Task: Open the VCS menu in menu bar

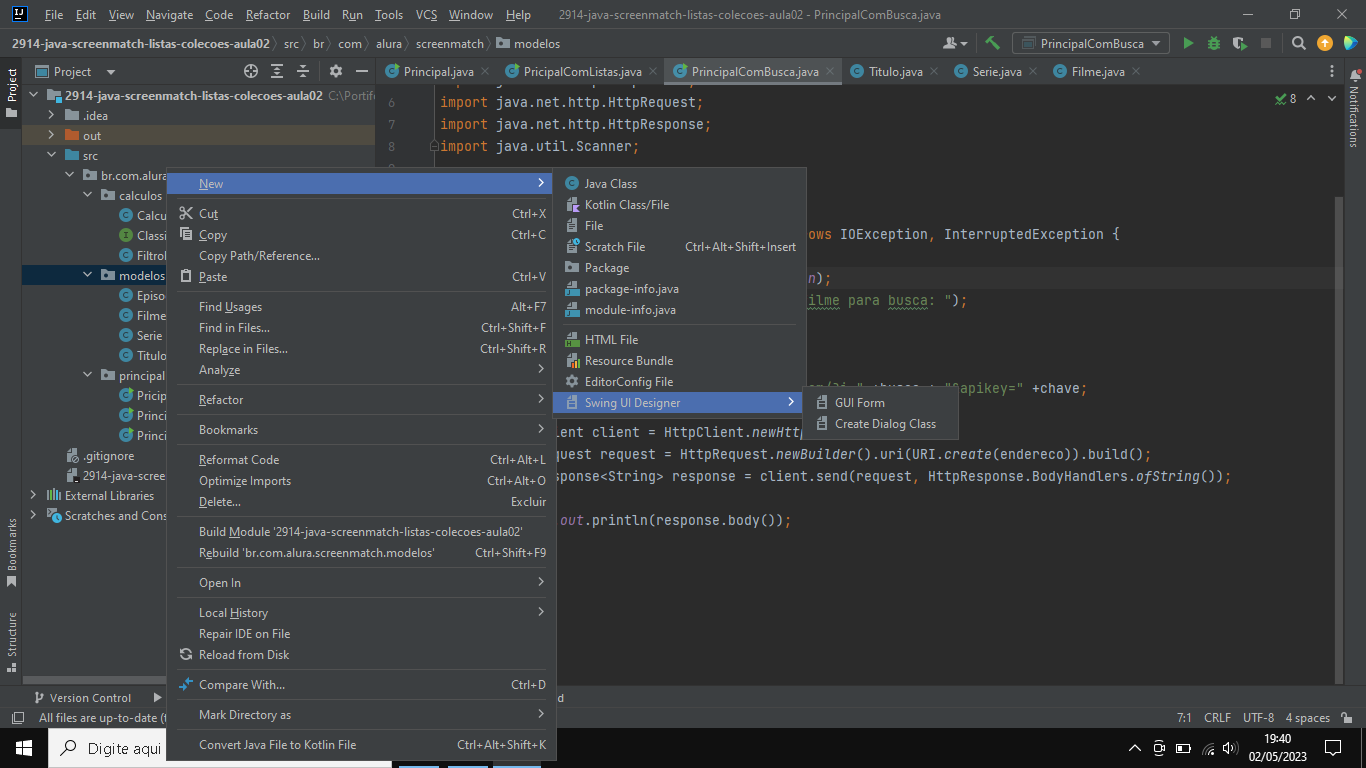Action: tap(426, 15)
